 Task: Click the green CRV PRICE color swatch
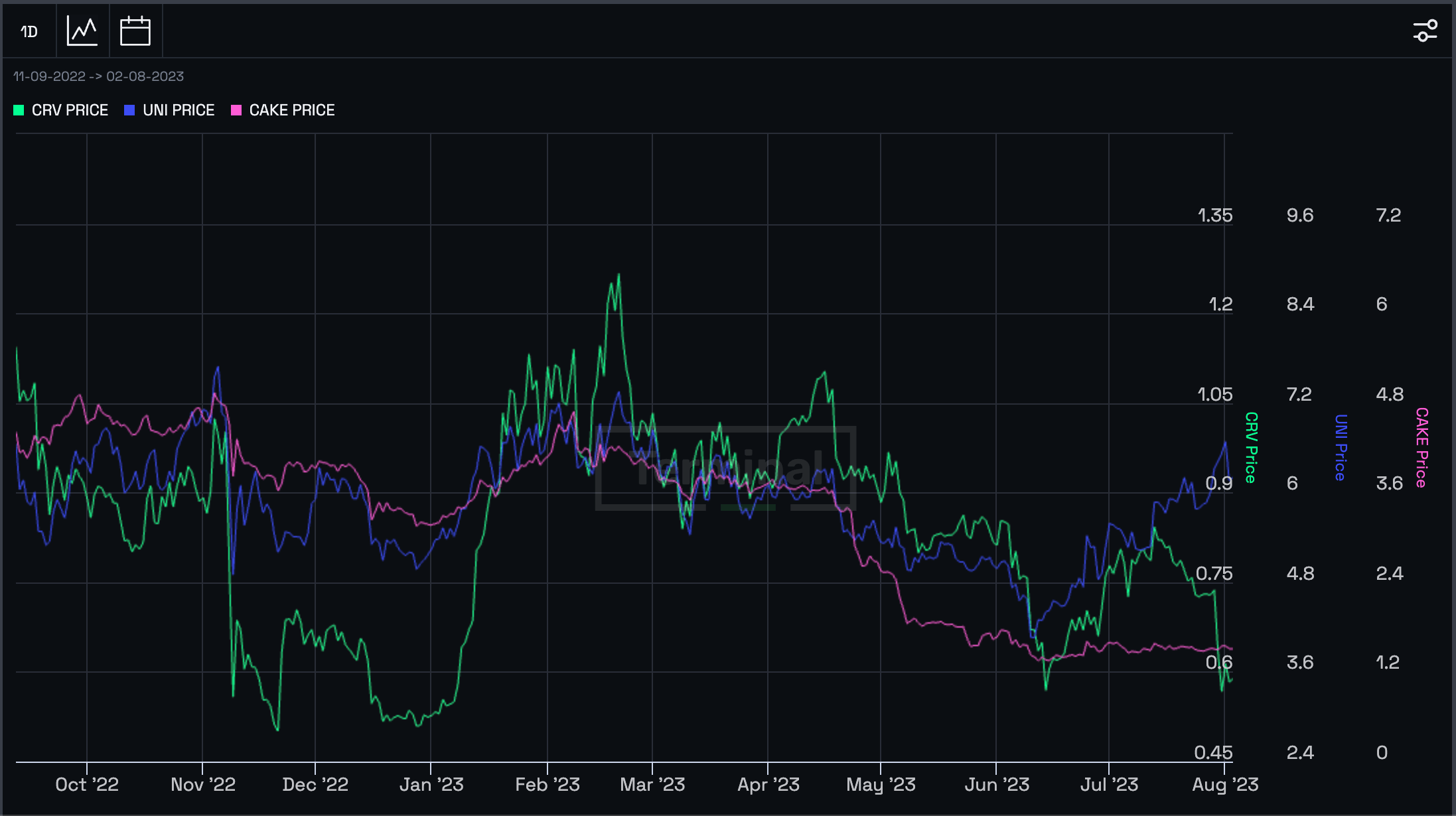19,110
